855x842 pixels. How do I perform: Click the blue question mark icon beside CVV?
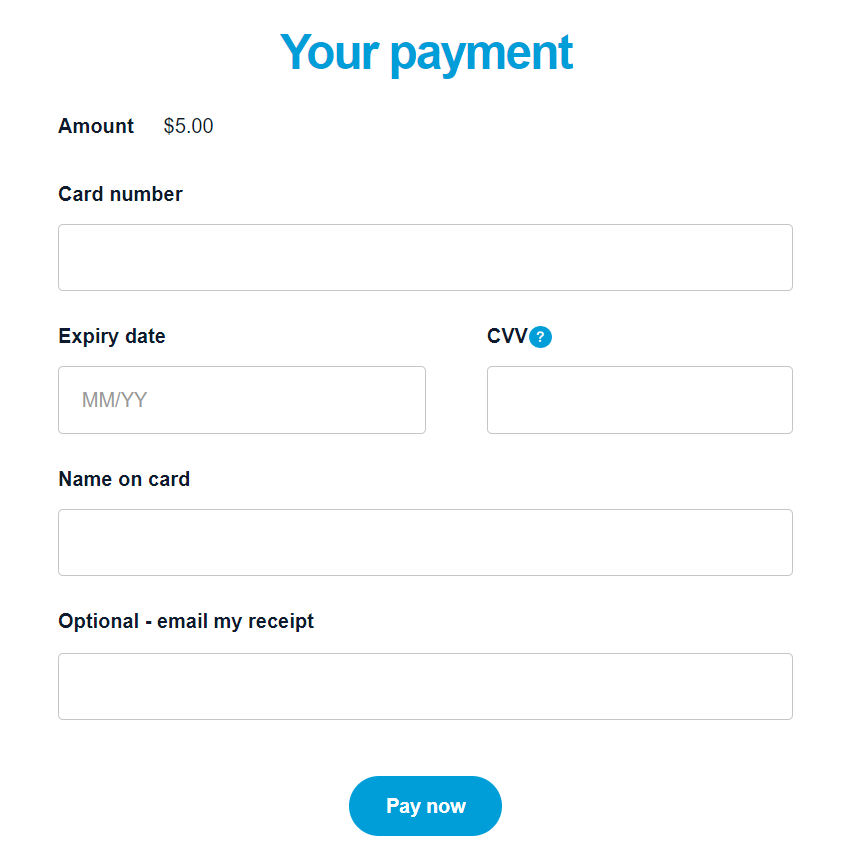coord(540,336)
